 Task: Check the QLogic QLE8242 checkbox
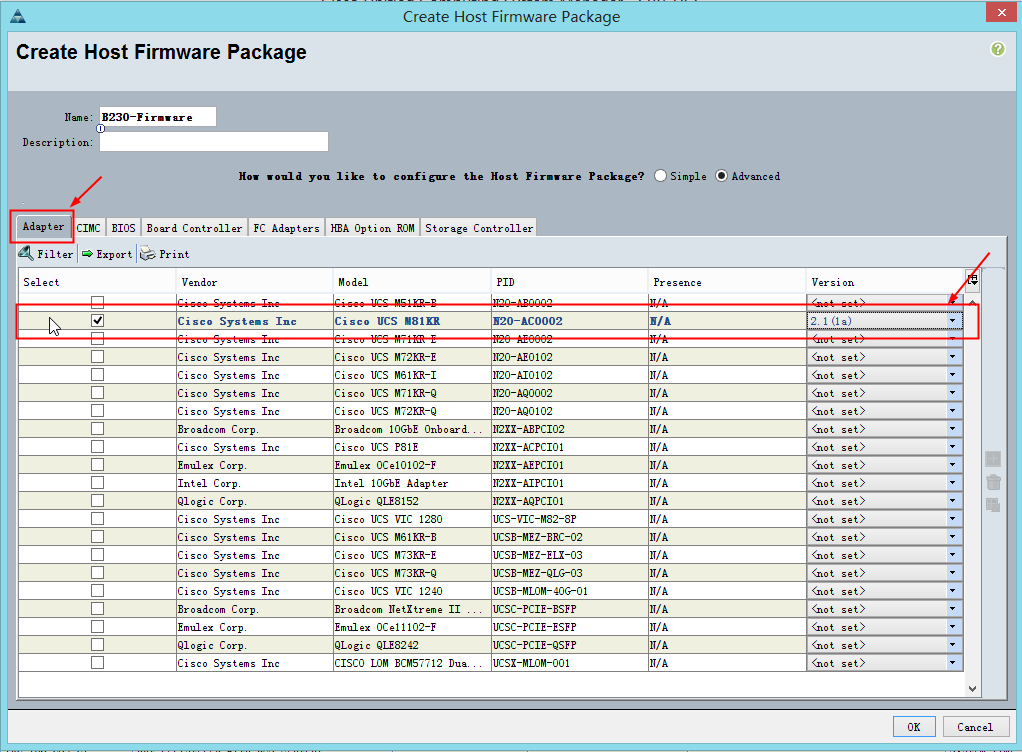[x=97, y=644]
